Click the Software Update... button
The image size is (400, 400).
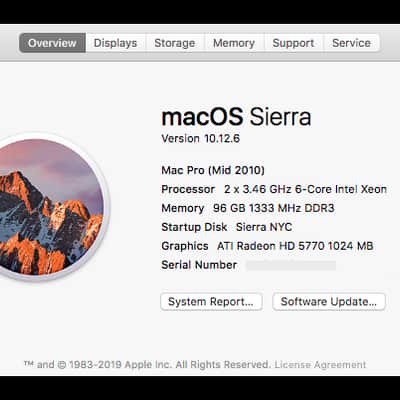(x=329, y=302)
